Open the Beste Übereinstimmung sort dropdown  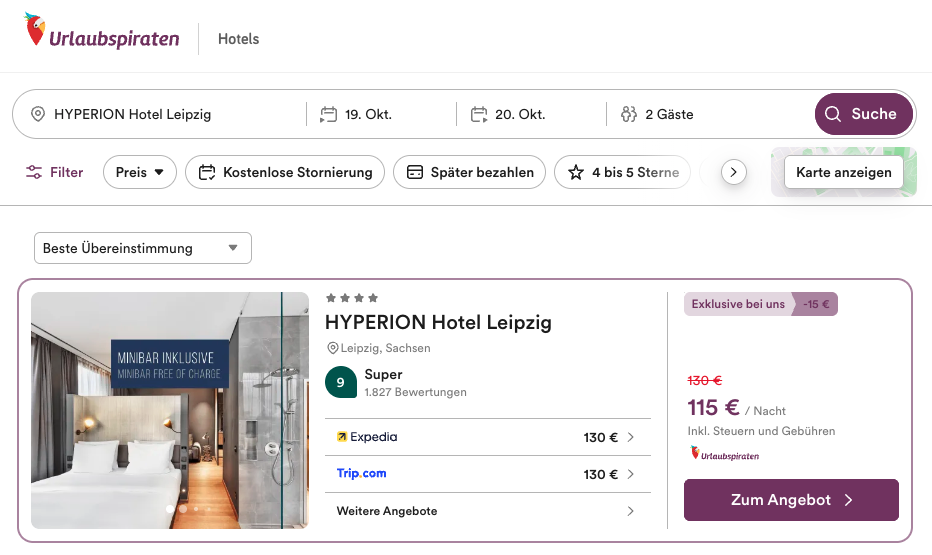pos(142,248)
